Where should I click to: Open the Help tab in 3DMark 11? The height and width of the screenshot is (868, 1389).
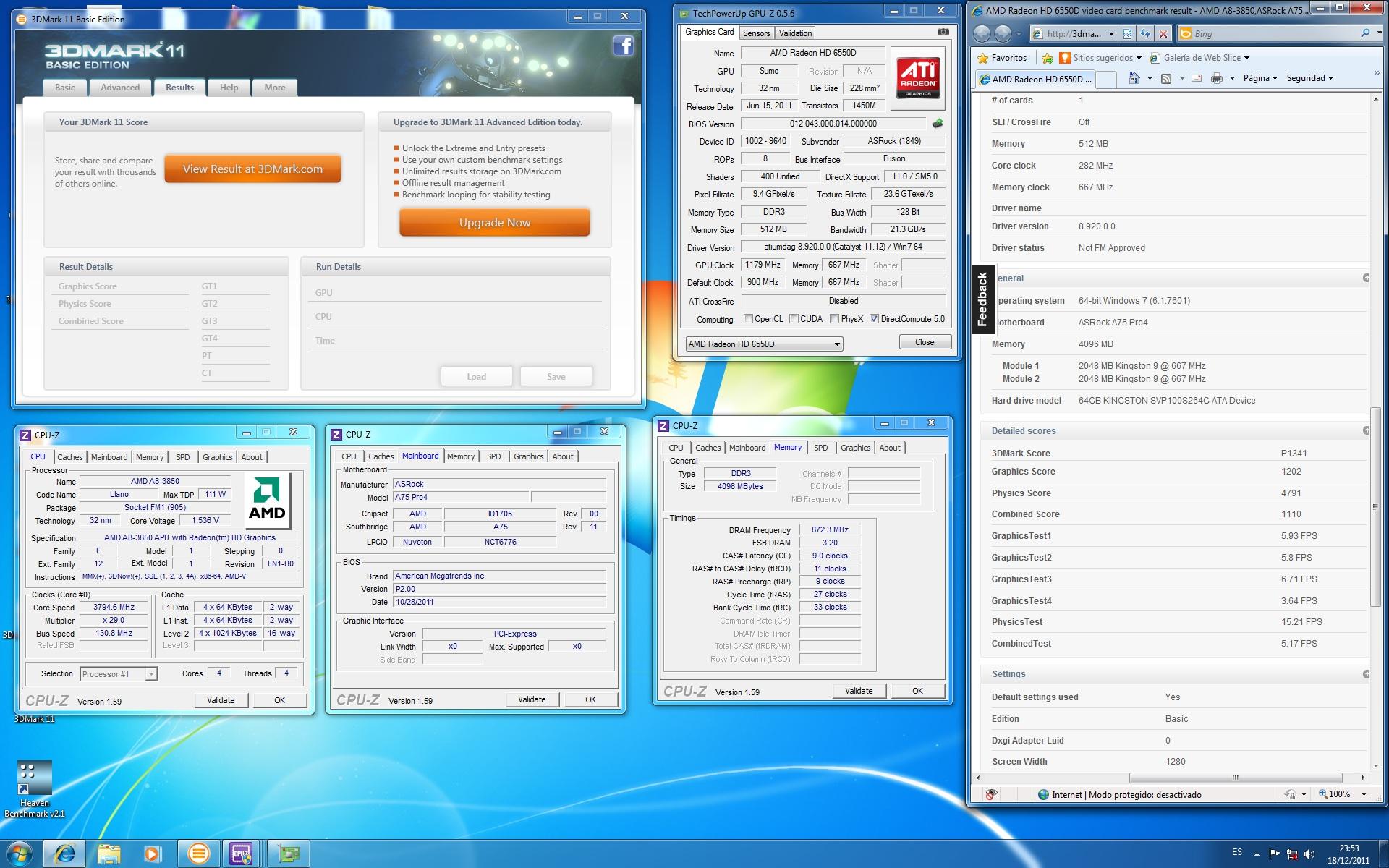coord(229,88)
